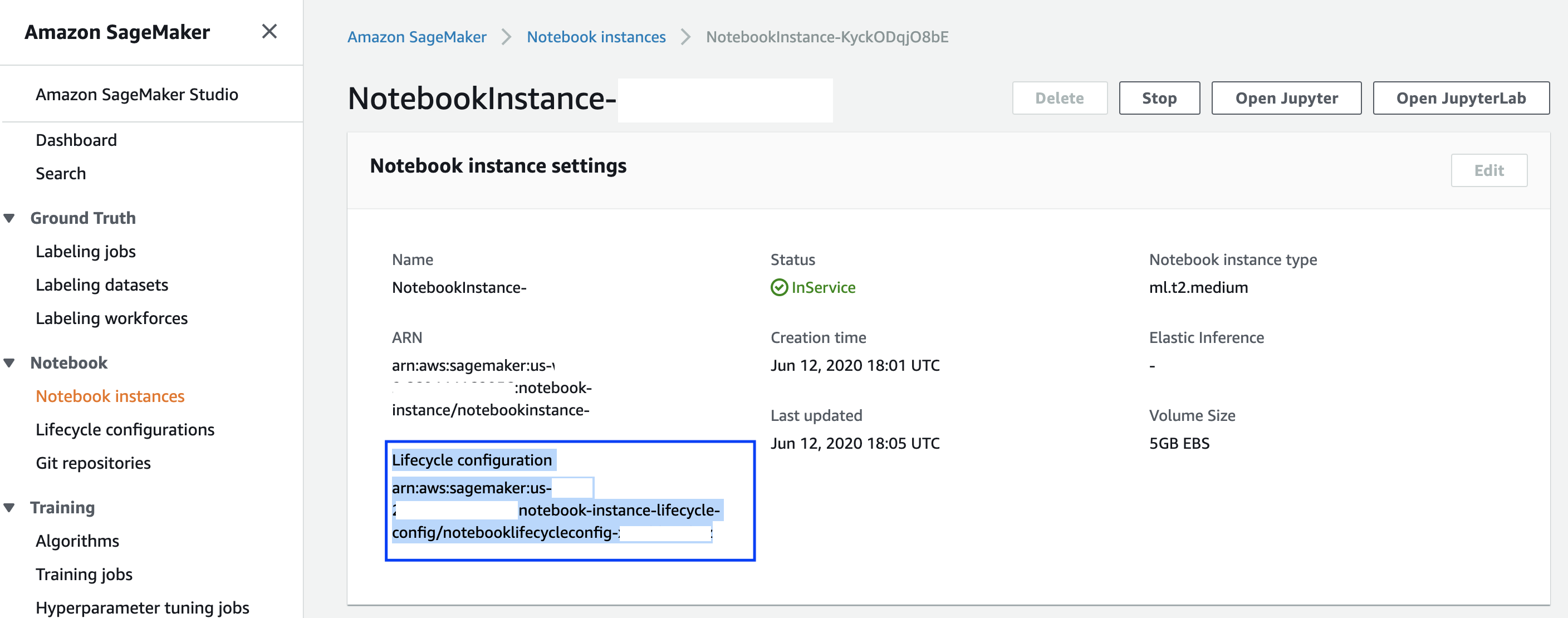Open Labeling jobs
This screenshot has height=618, width=1568.
click(85, 252)
